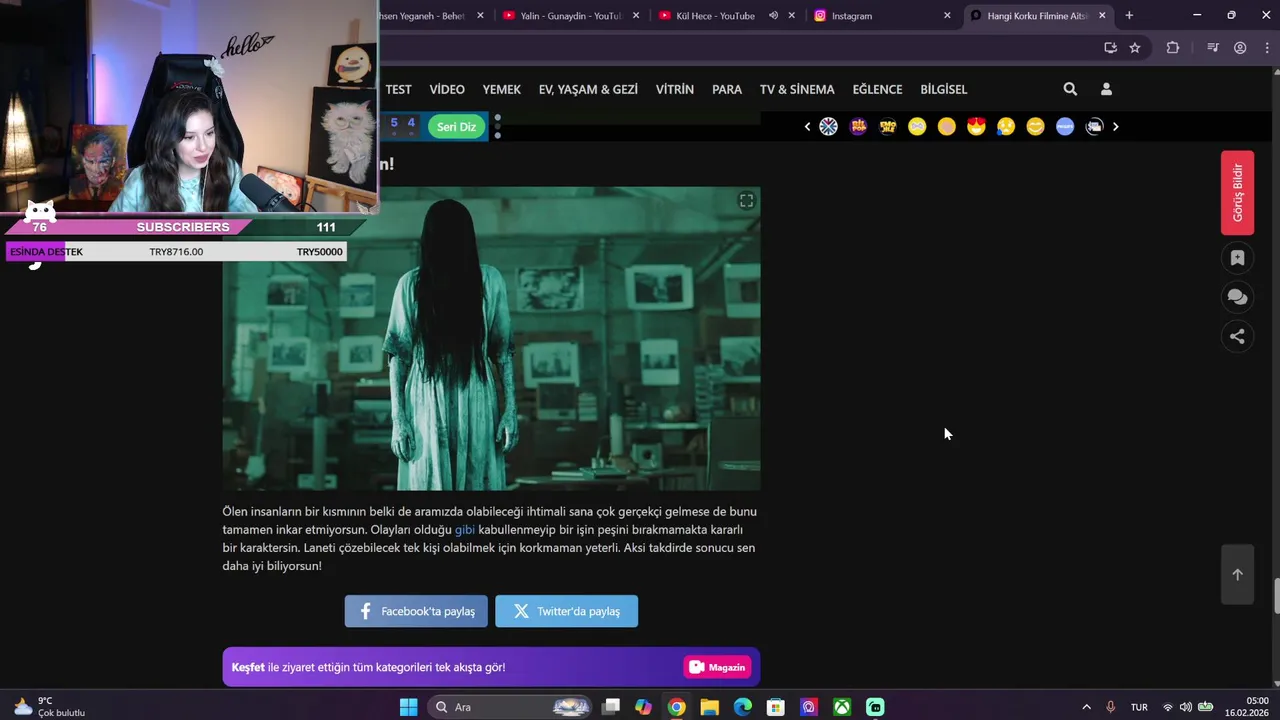
Task: Expand the image with fullscreen icon
Action: tap(746, 201)
